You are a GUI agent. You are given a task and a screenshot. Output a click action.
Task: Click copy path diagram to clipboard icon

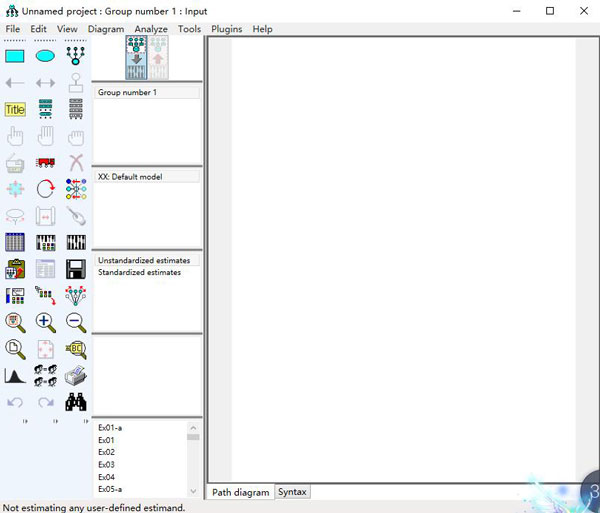[x=15, y=269]
